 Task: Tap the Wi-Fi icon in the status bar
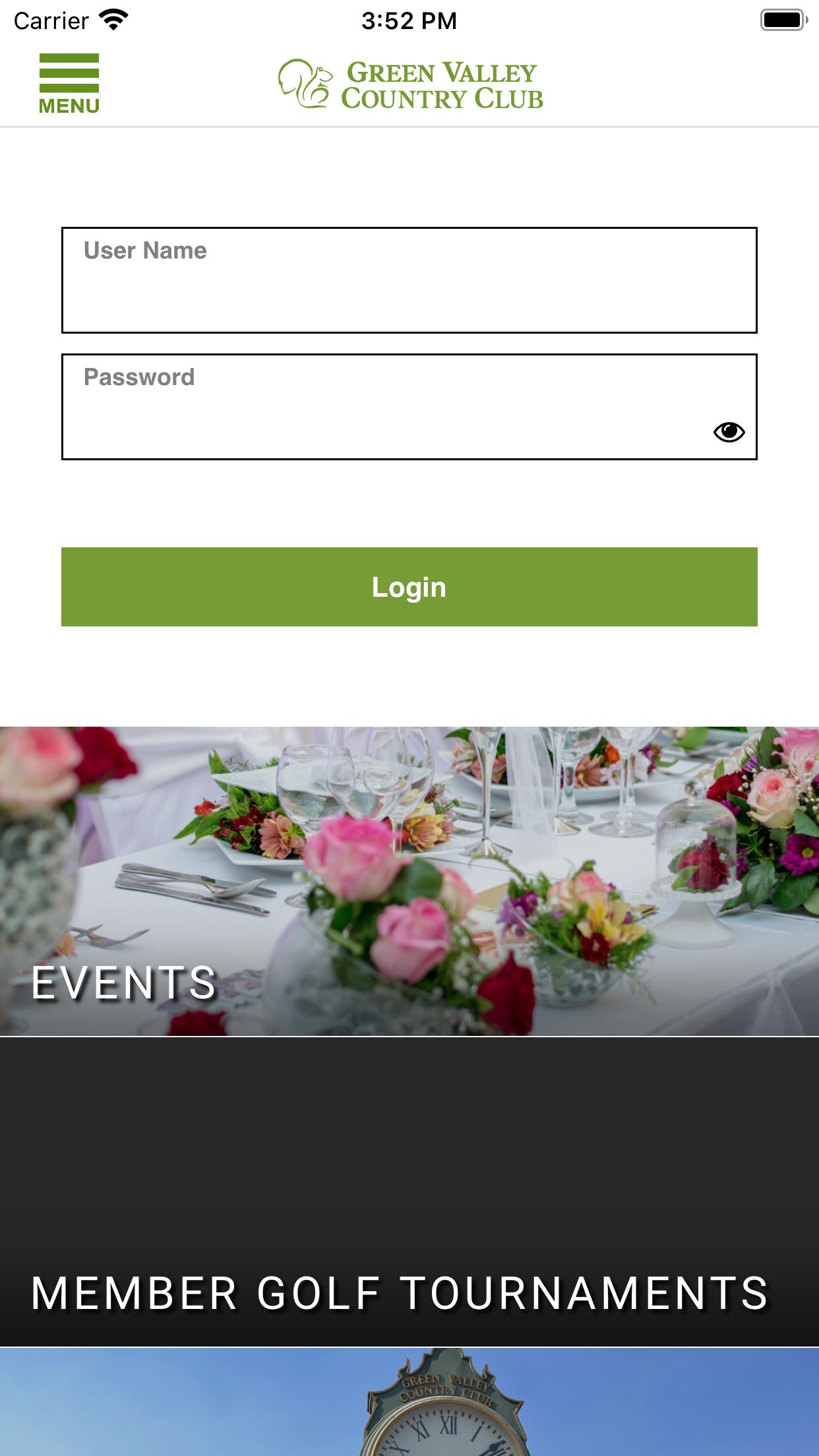(x=113, y=20)
